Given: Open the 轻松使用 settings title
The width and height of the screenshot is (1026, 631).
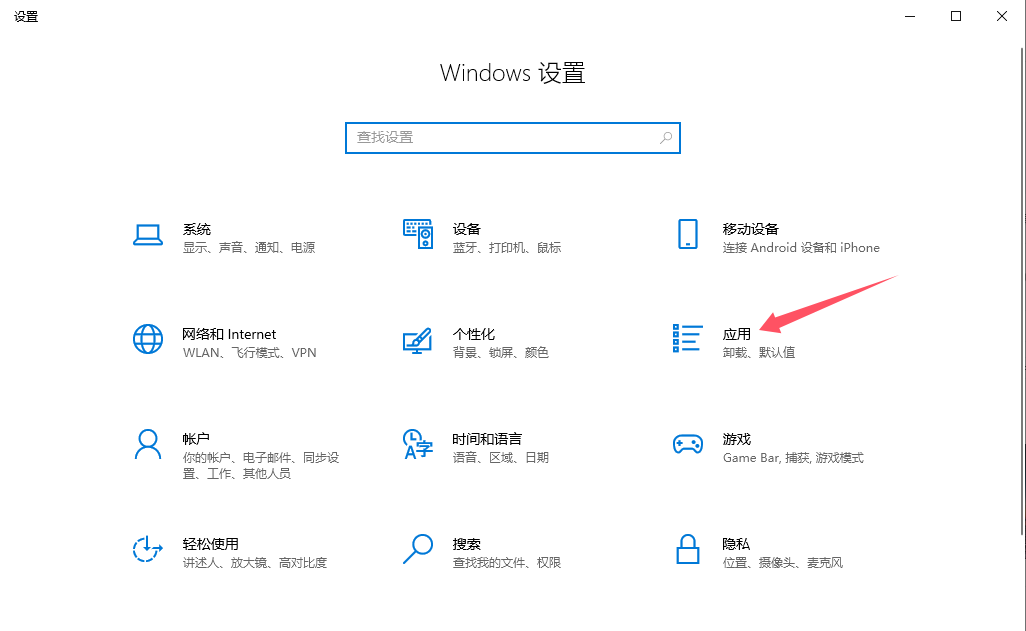Looking at the screenshot, I should [x=211, y=544].
